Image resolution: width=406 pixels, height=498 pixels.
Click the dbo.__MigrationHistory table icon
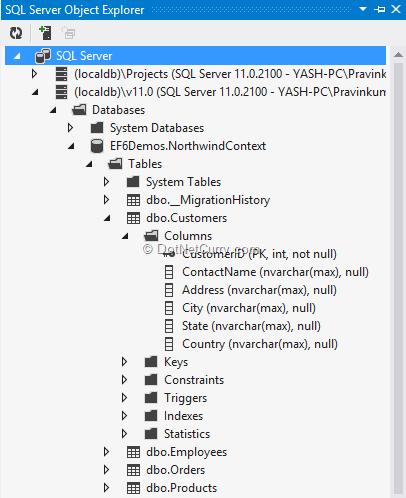pos(133,200)
